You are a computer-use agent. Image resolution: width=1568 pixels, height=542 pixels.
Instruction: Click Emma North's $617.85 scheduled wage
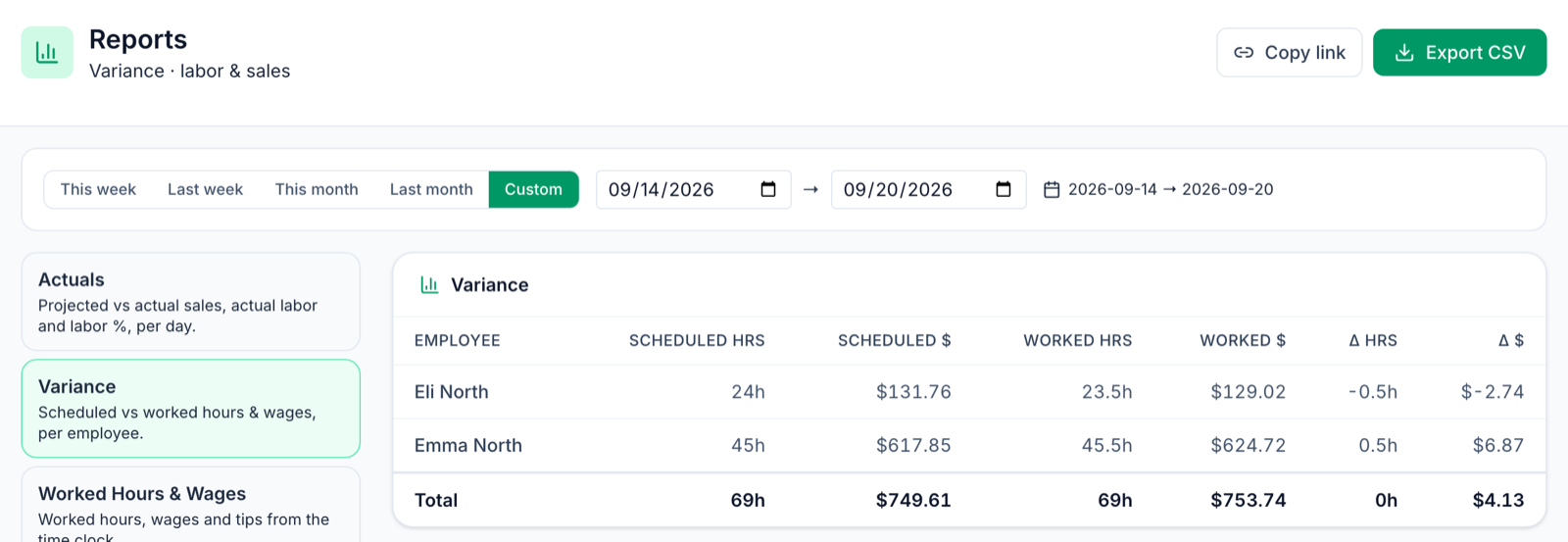913,446
